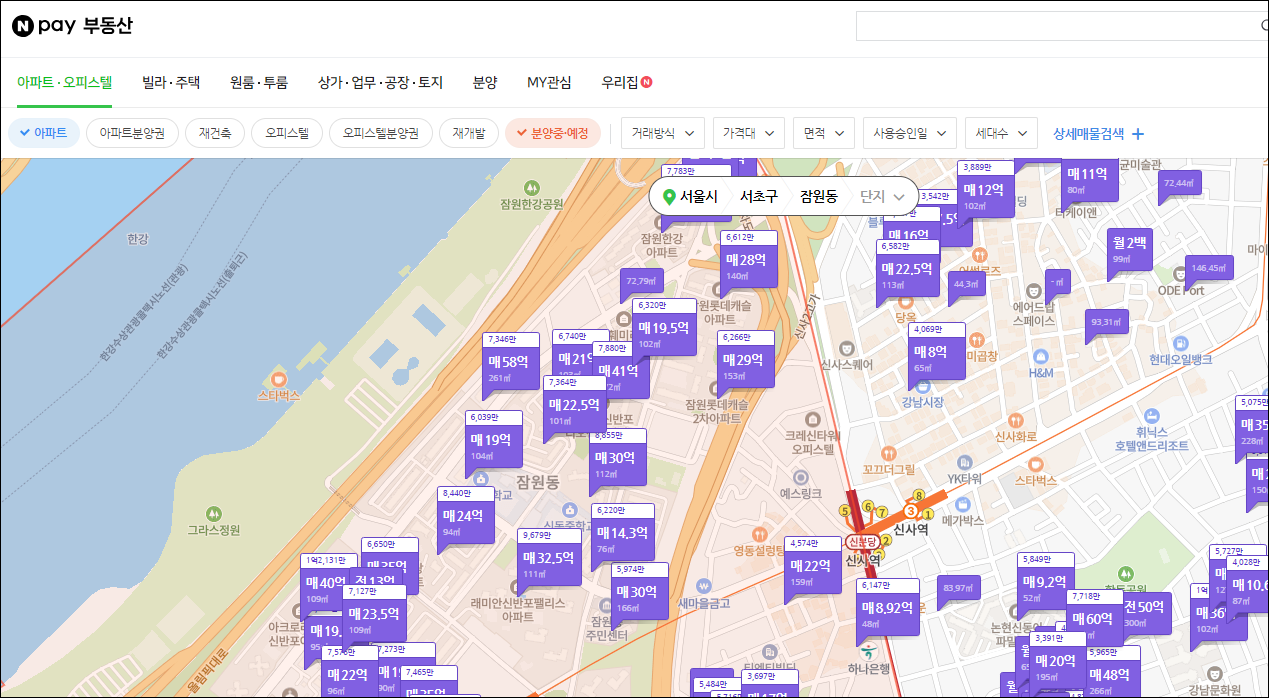Select the 72.79㎡ area marker

pos(641,285)
